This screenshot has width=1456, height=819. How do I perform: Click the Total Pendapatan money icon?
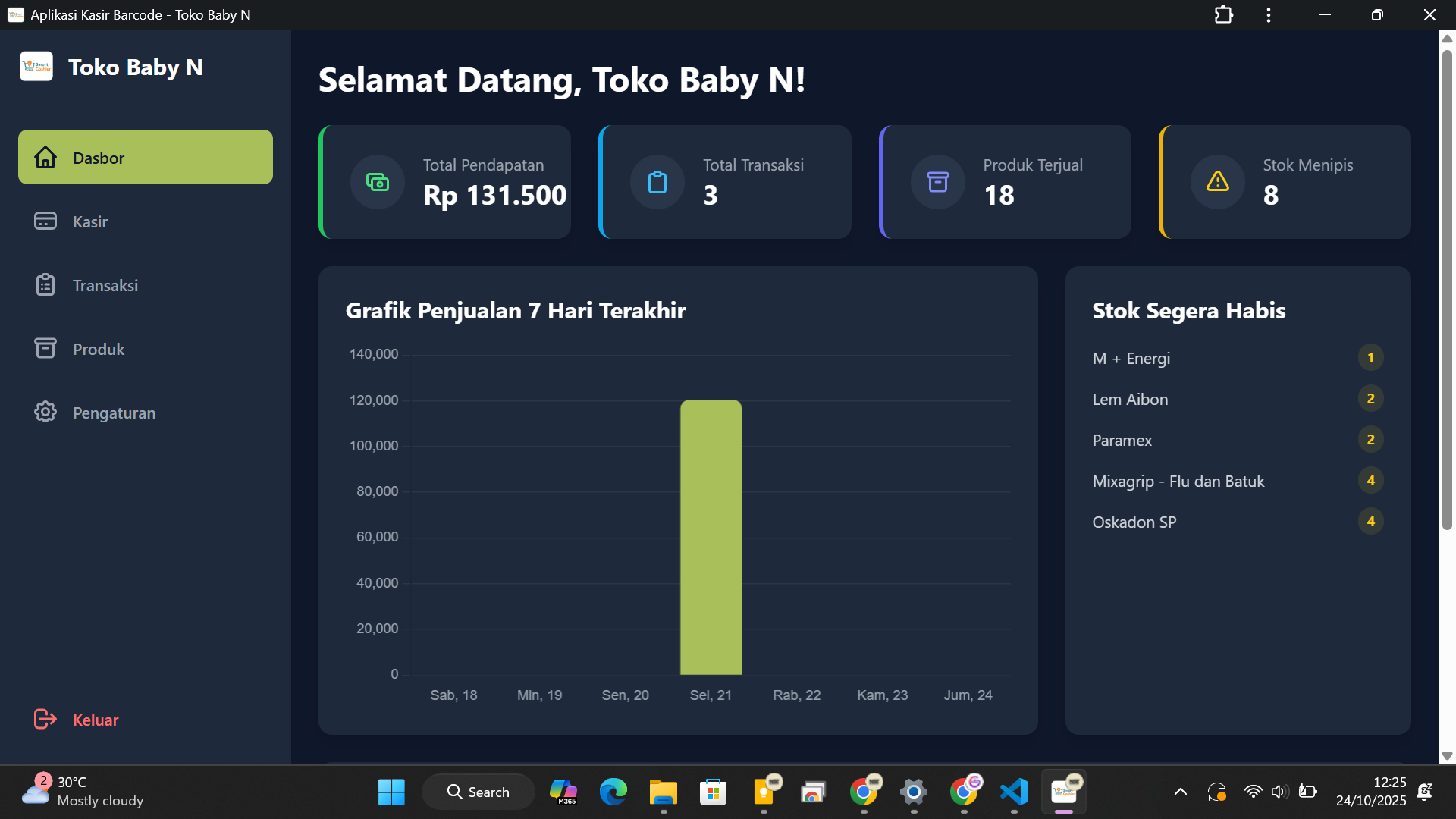377,182
